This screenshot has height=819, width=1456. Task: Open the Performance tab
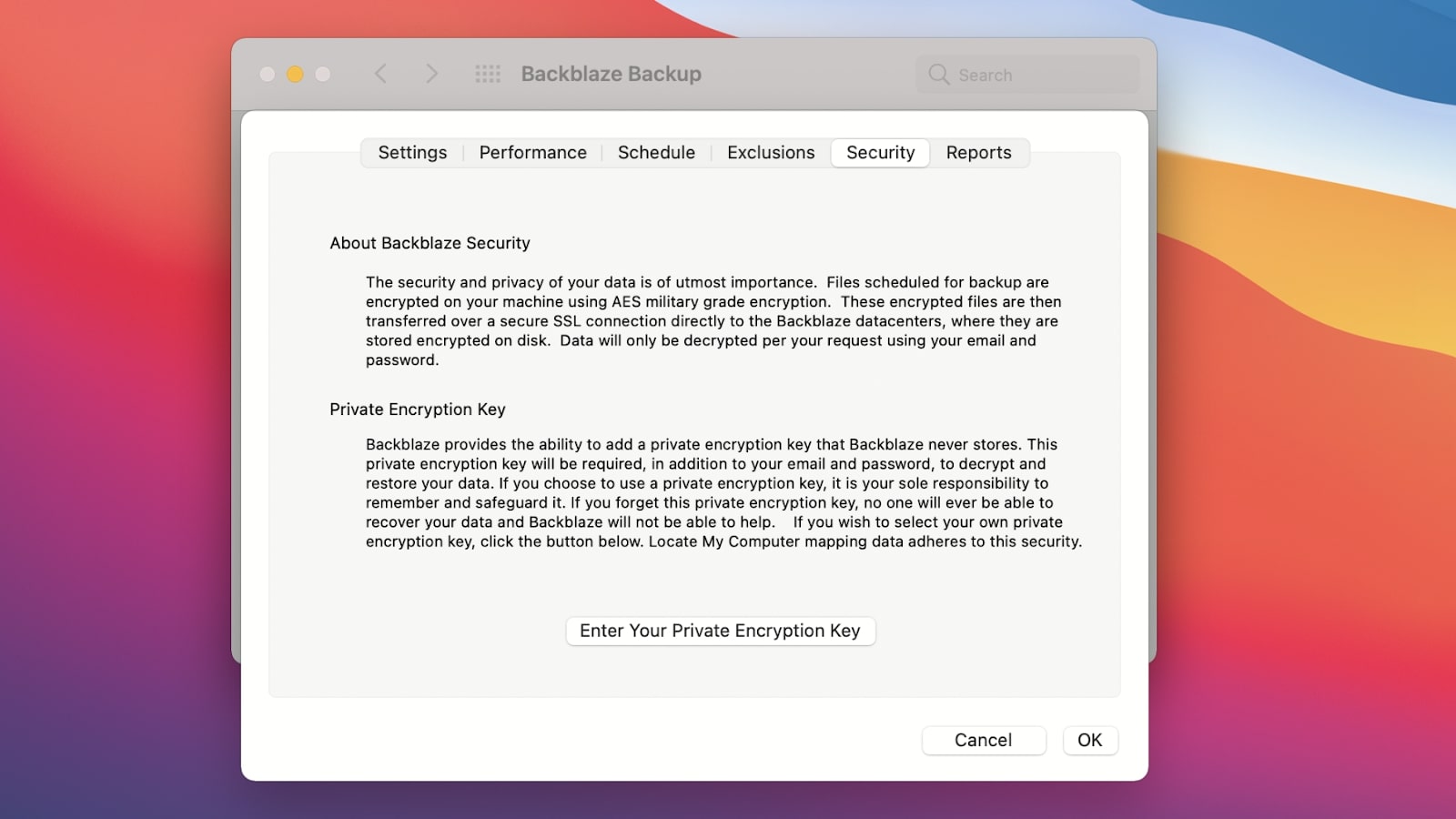tap(532, 152)
